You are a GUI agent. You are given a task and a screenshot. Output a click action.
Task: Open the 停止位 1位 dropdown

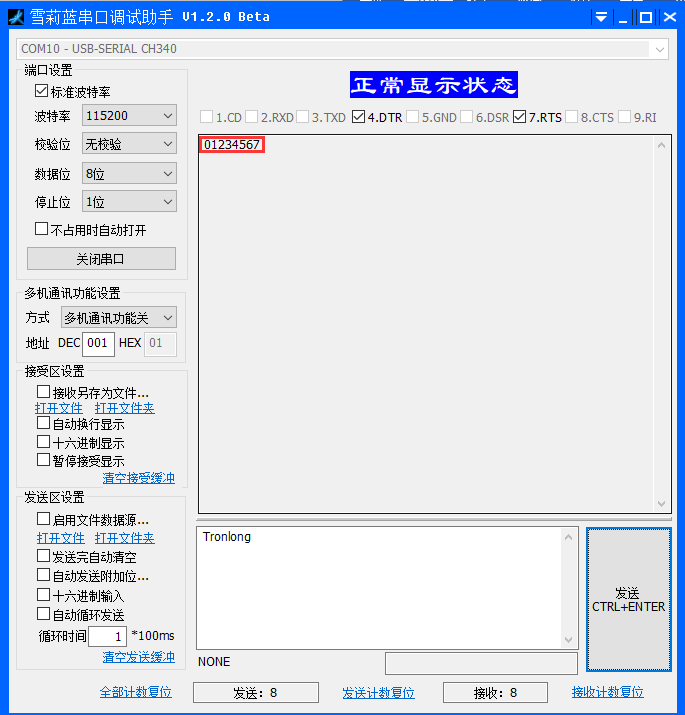[129, 202]
